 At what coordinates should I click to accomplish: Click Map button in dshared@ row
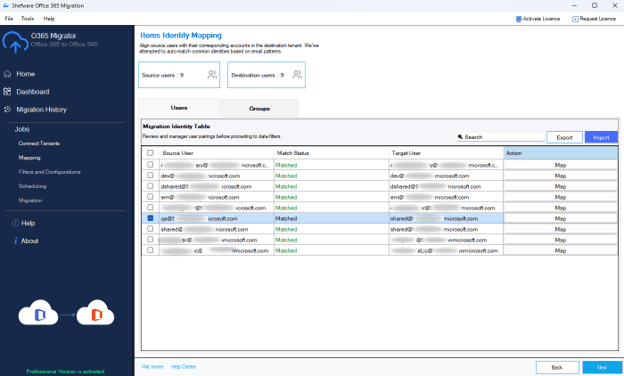(x=560, y=187)
